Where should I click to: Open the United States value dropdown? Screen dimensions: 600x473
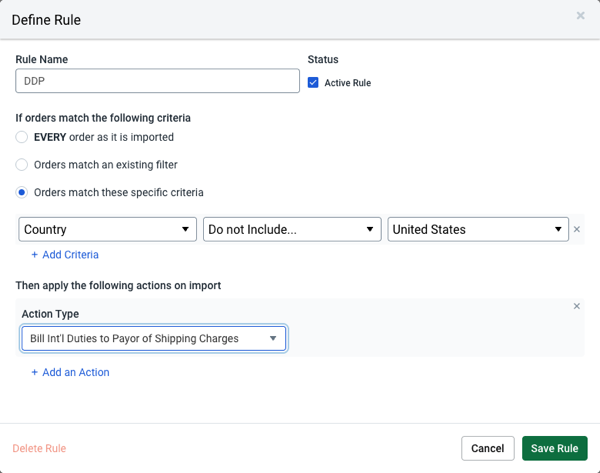click(x=477, y=229)
